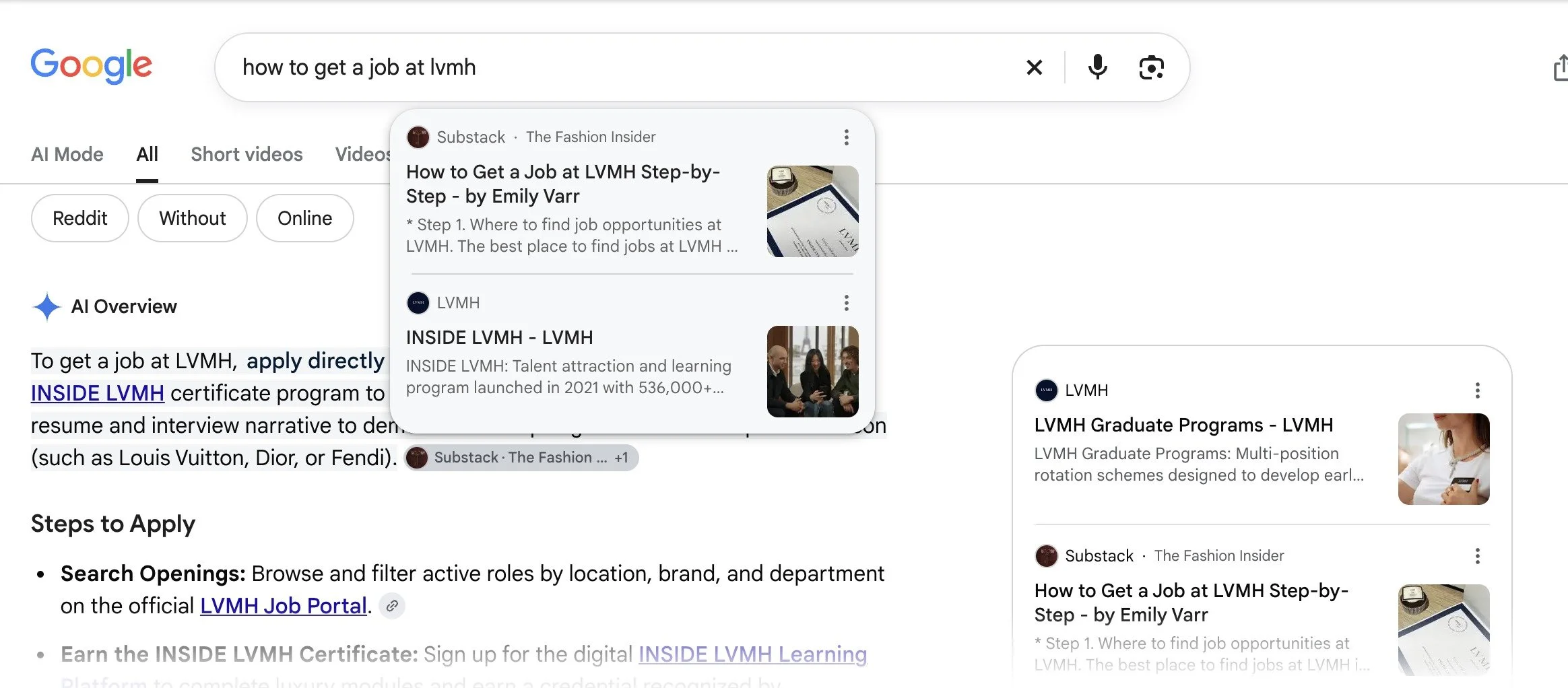Open options menu for Substack popup result
1568x688 pixels.
[x=846, y=137]
